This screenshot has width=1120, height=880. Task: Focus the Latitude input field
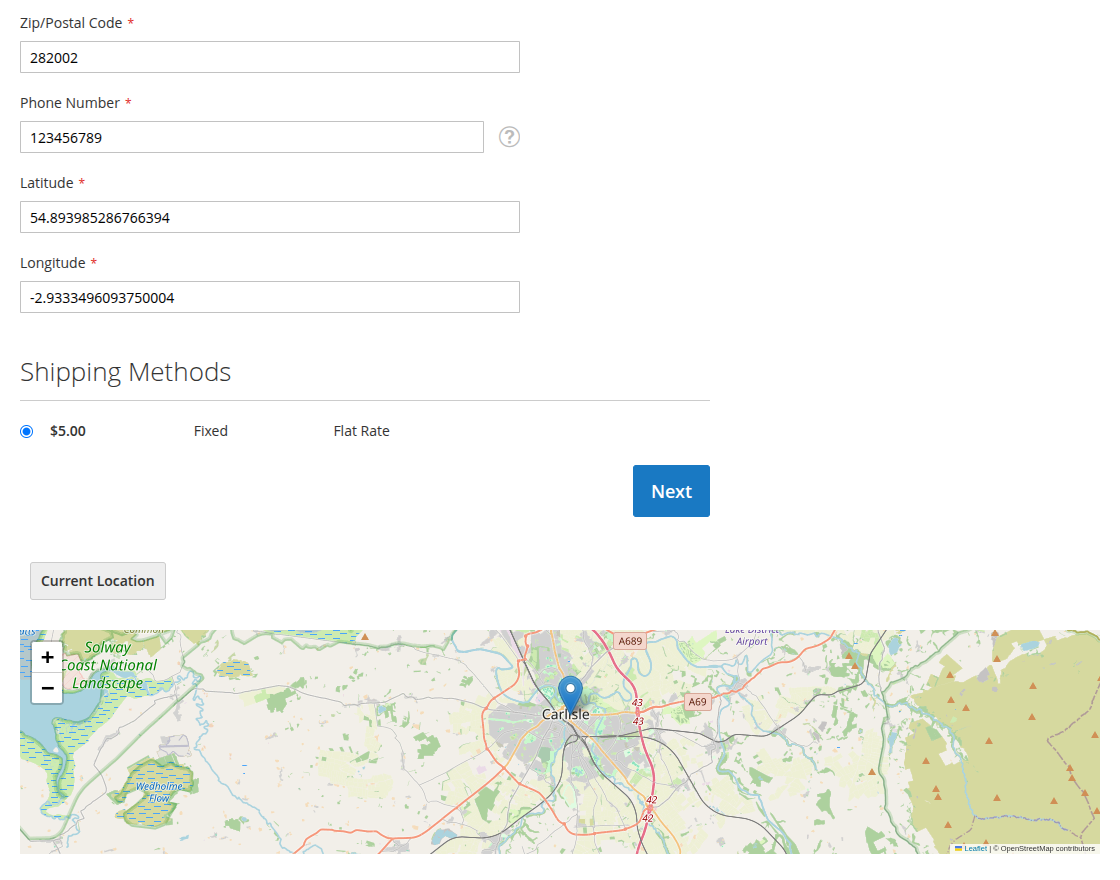(269, 217)
